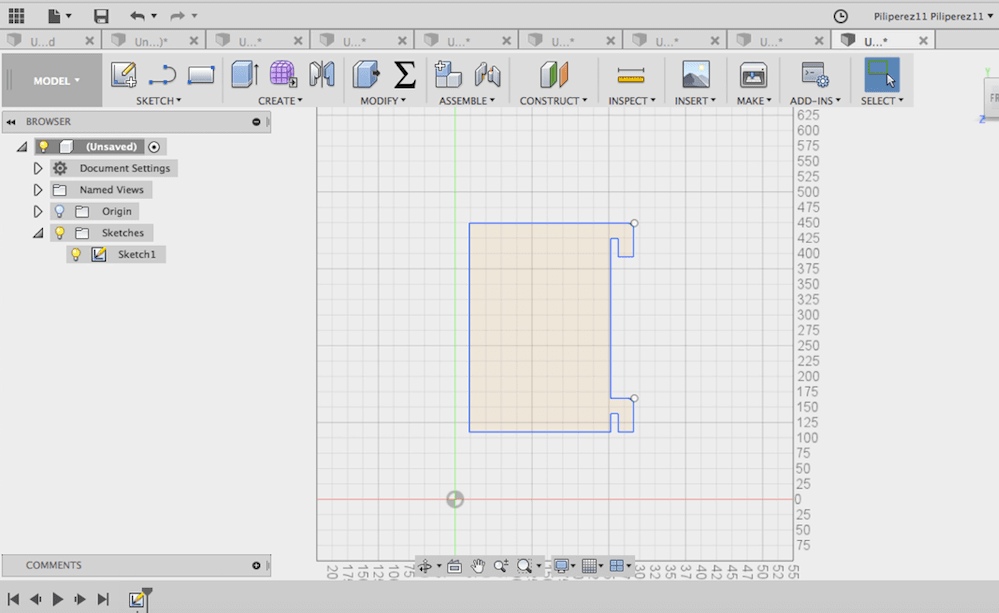
Task: Expand the Document Settings node
Action: (x=38, y=169)
